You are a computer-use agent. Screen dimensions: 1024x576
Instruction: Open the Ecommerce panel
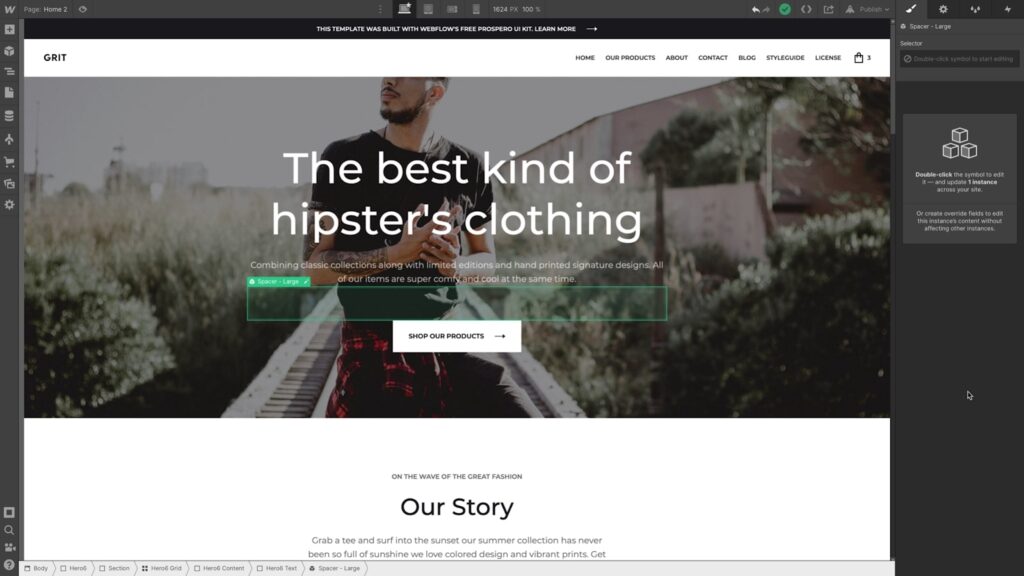click(9, 161)
